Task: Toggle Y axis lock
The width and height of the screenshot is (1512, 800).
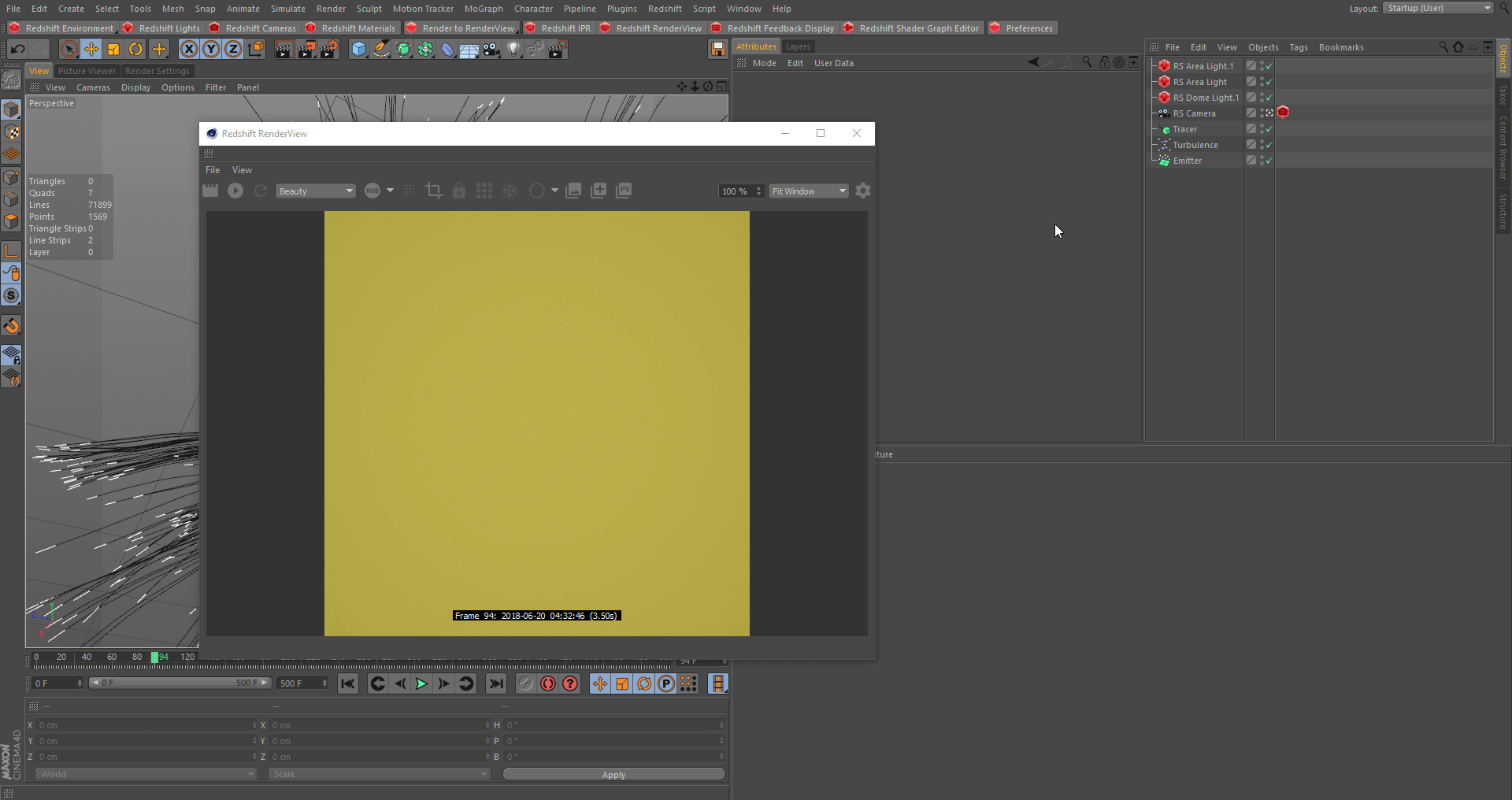Action: [x=211, y=50]
